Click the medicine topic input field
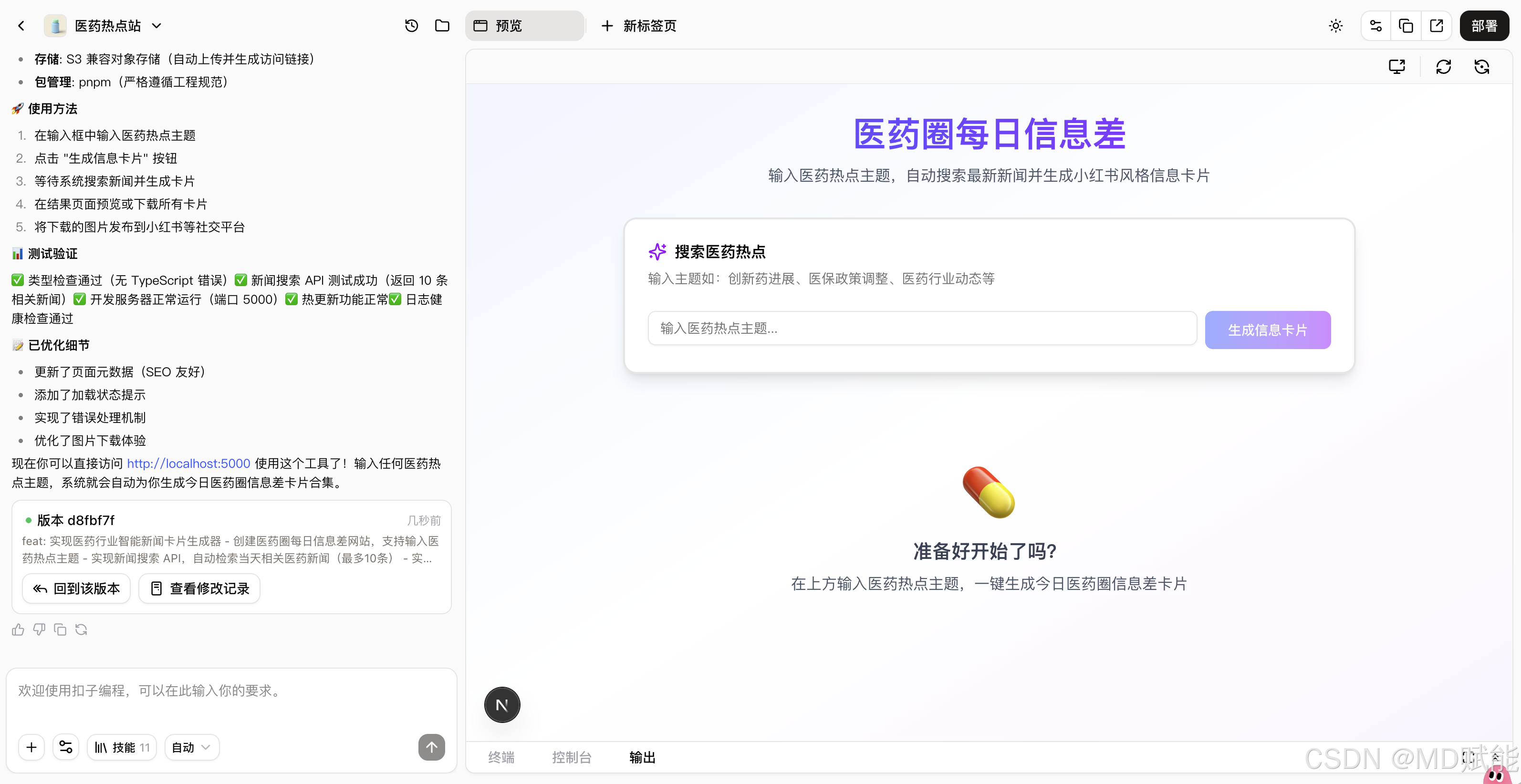Viewport: 1521px width, 784px height. [921, 328]
